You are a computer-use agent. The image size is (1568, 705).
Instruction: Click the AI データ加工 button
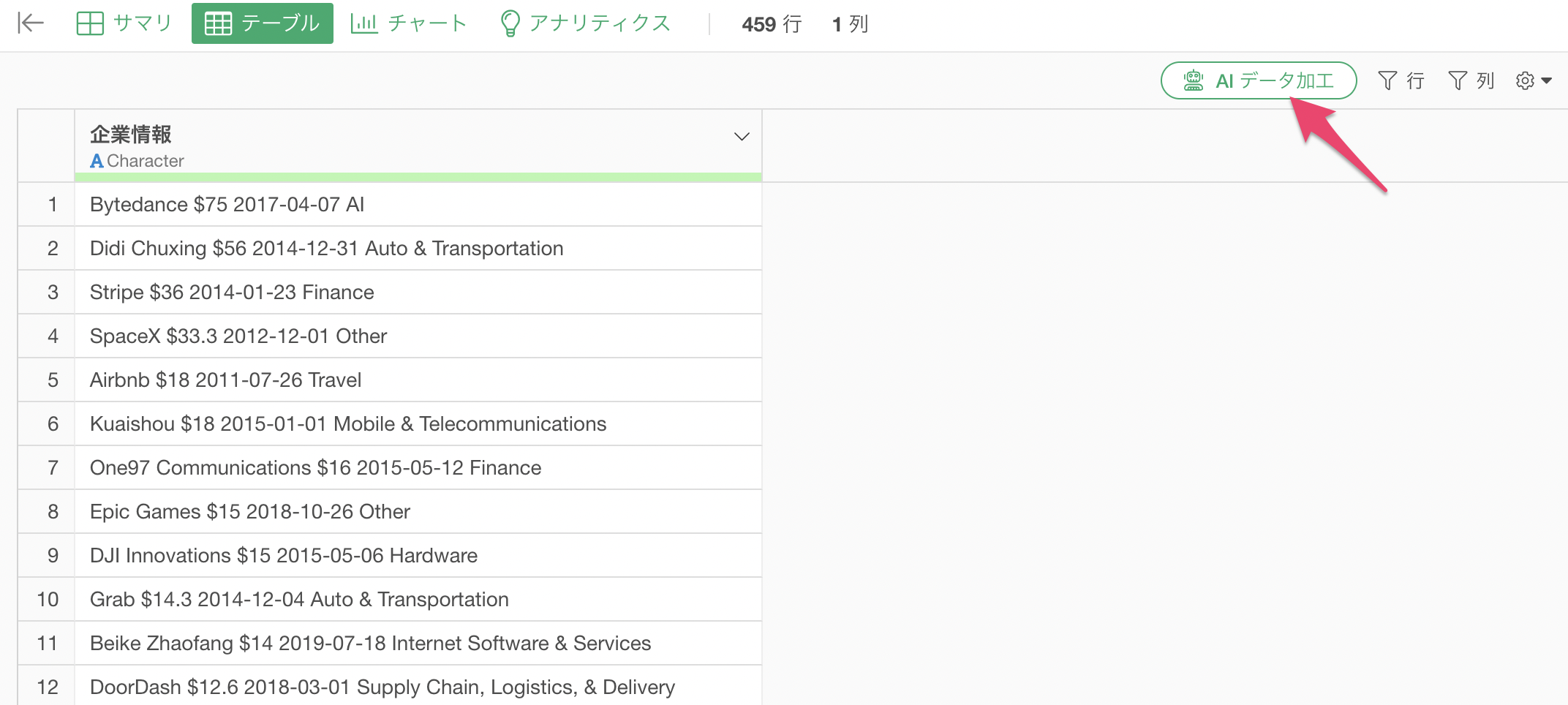tap(1274, 80)
